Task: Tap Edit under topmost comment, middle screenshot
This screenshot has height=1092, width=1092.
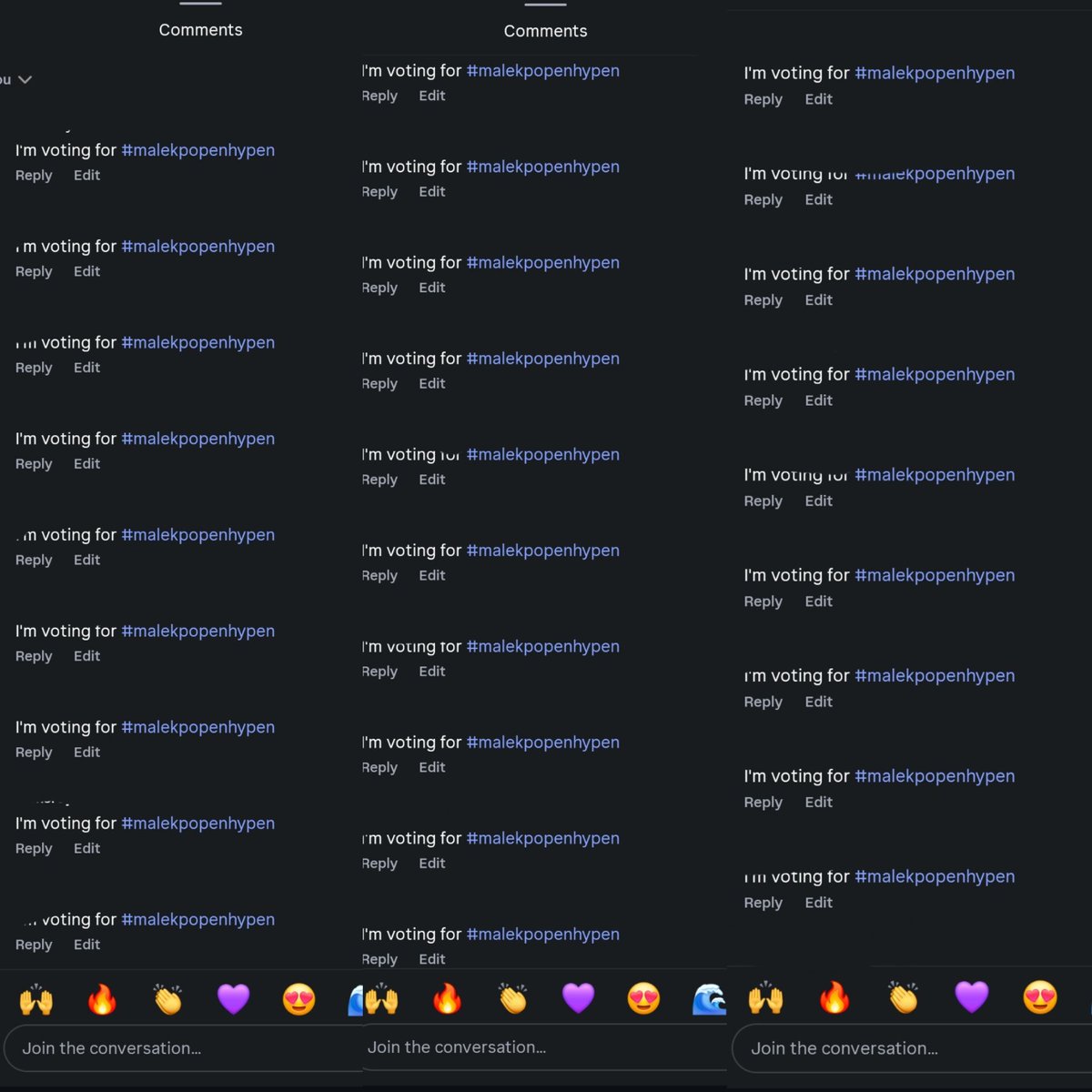Action: pos(431,96)
